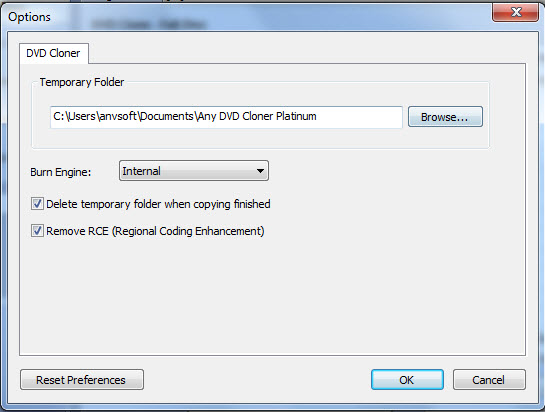Click the 'Temporary Folder' group heading

(x=82, y=82)
